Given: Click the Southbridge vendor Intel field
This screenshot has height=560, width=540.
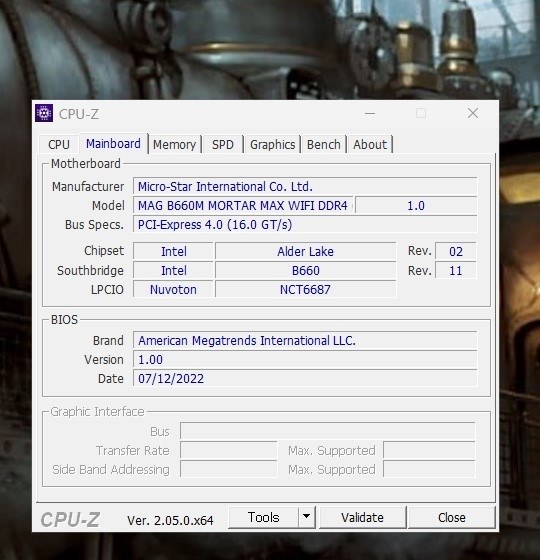Looking at the screenshot, I should click(x=174, y=270).
